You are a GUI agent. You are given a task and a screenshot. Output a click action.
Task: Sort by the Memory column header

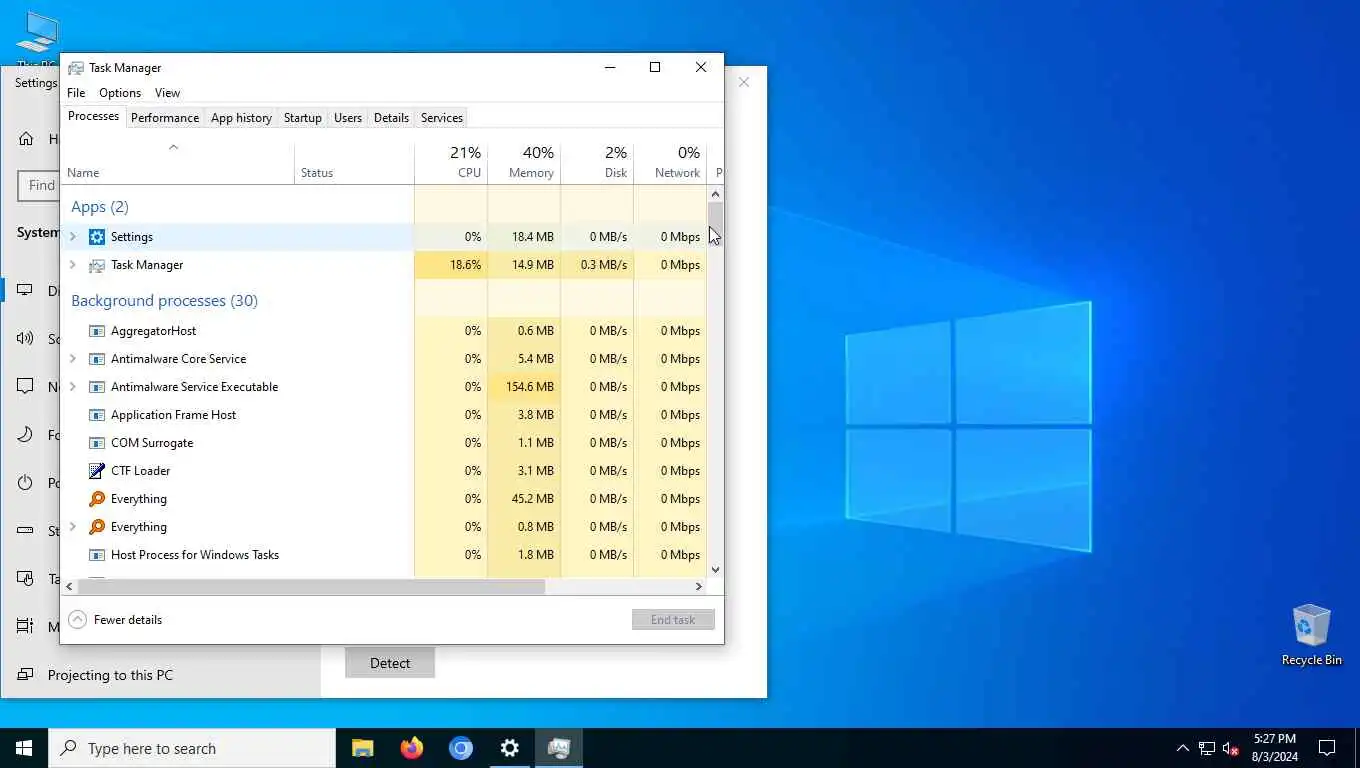click(x=524, y=163)
